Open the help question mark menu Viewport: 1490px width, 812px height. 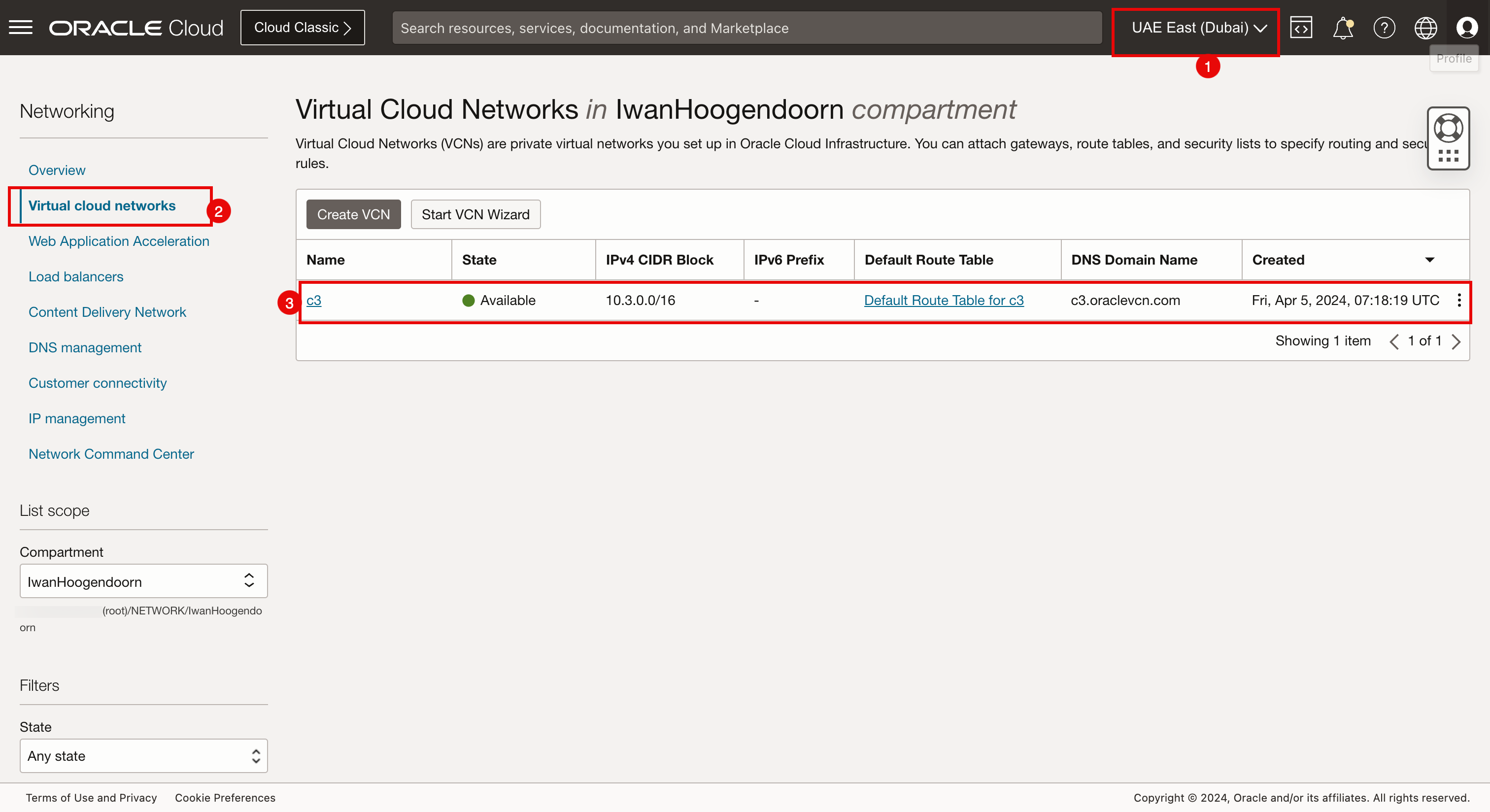point(1384,28)
